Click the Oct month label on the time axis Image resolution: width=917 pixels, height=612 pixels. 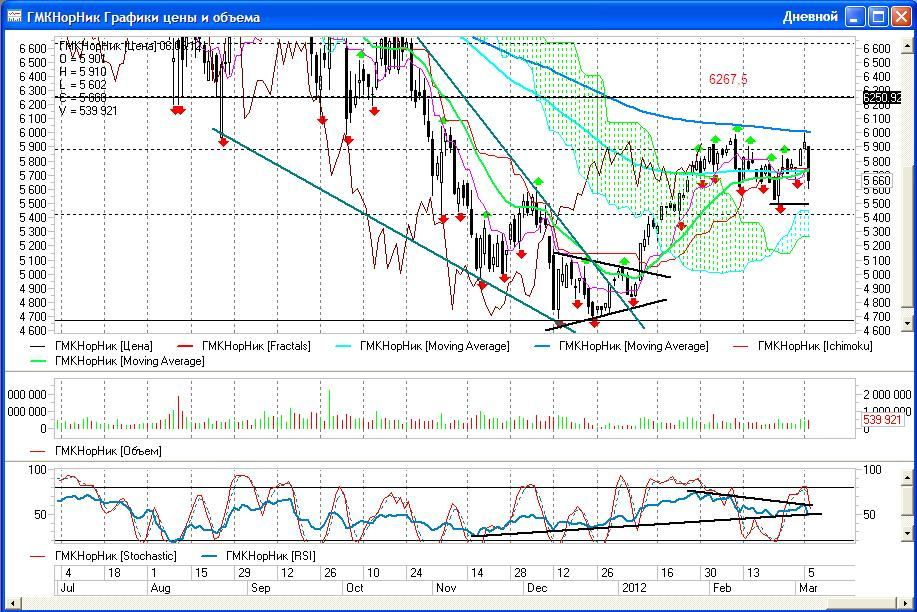pos(355,587)
